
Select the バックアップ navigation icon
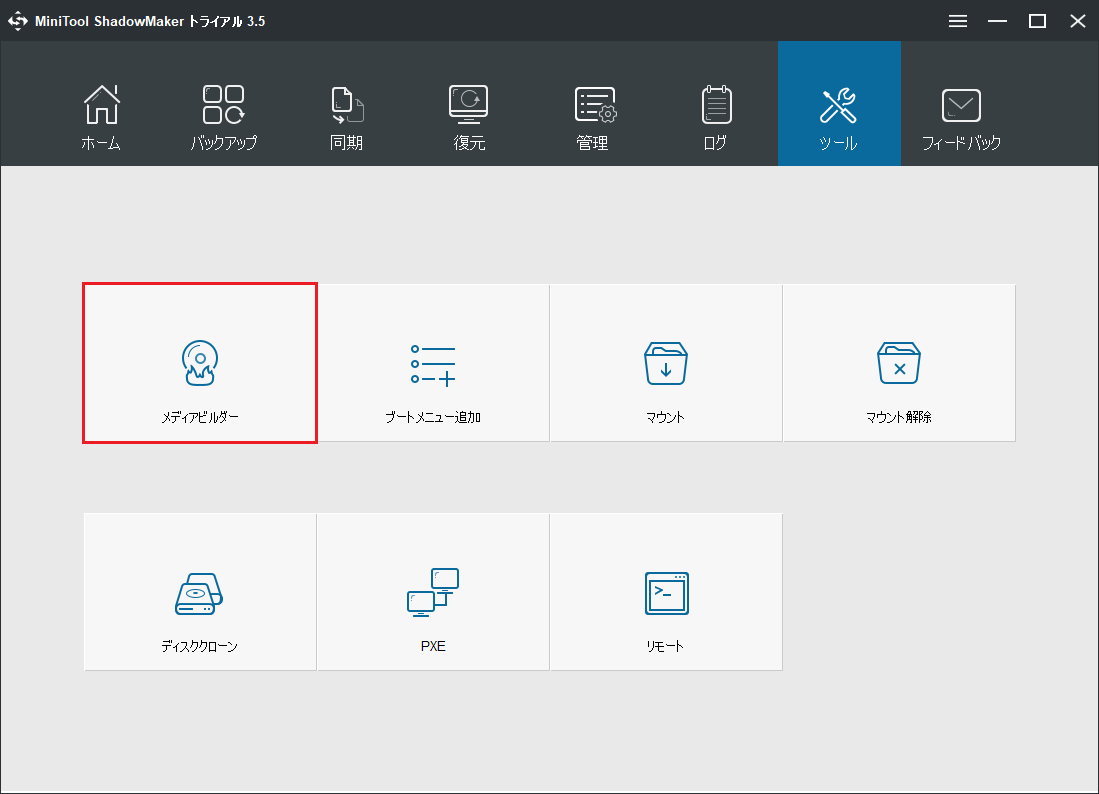point(223,103)
